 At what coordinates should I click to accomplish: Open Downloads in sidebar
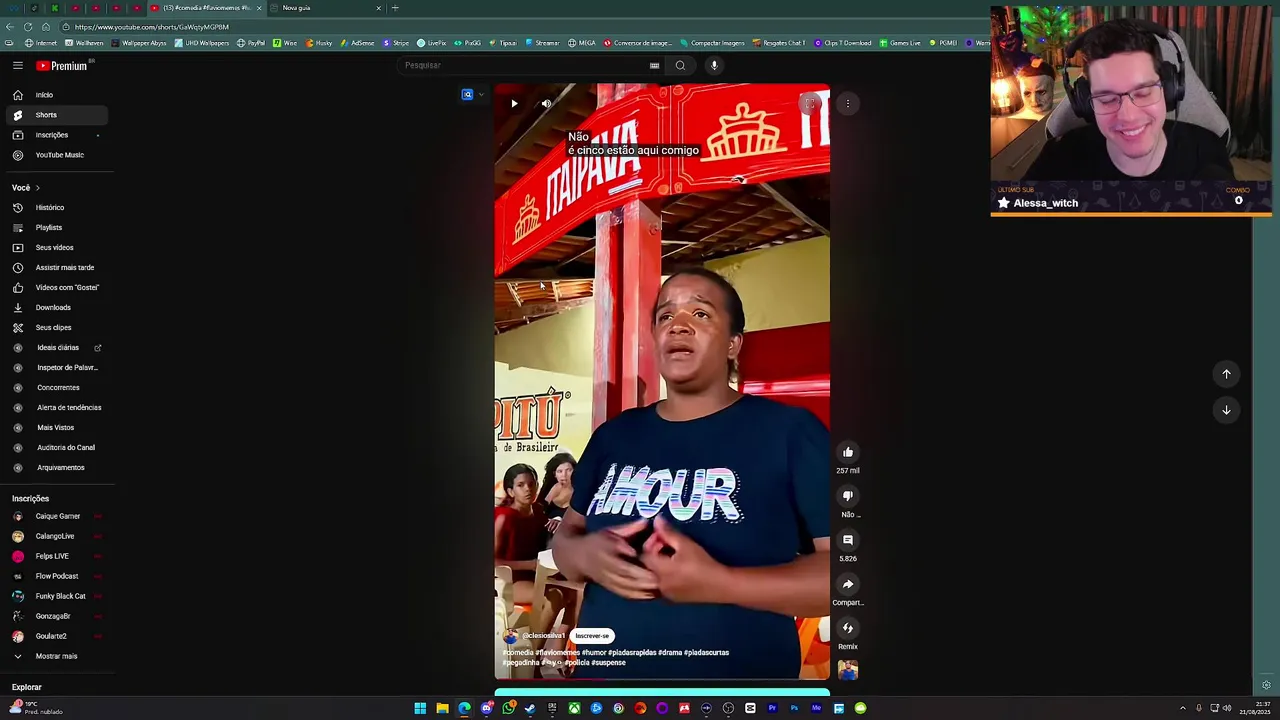click(55, 308)
